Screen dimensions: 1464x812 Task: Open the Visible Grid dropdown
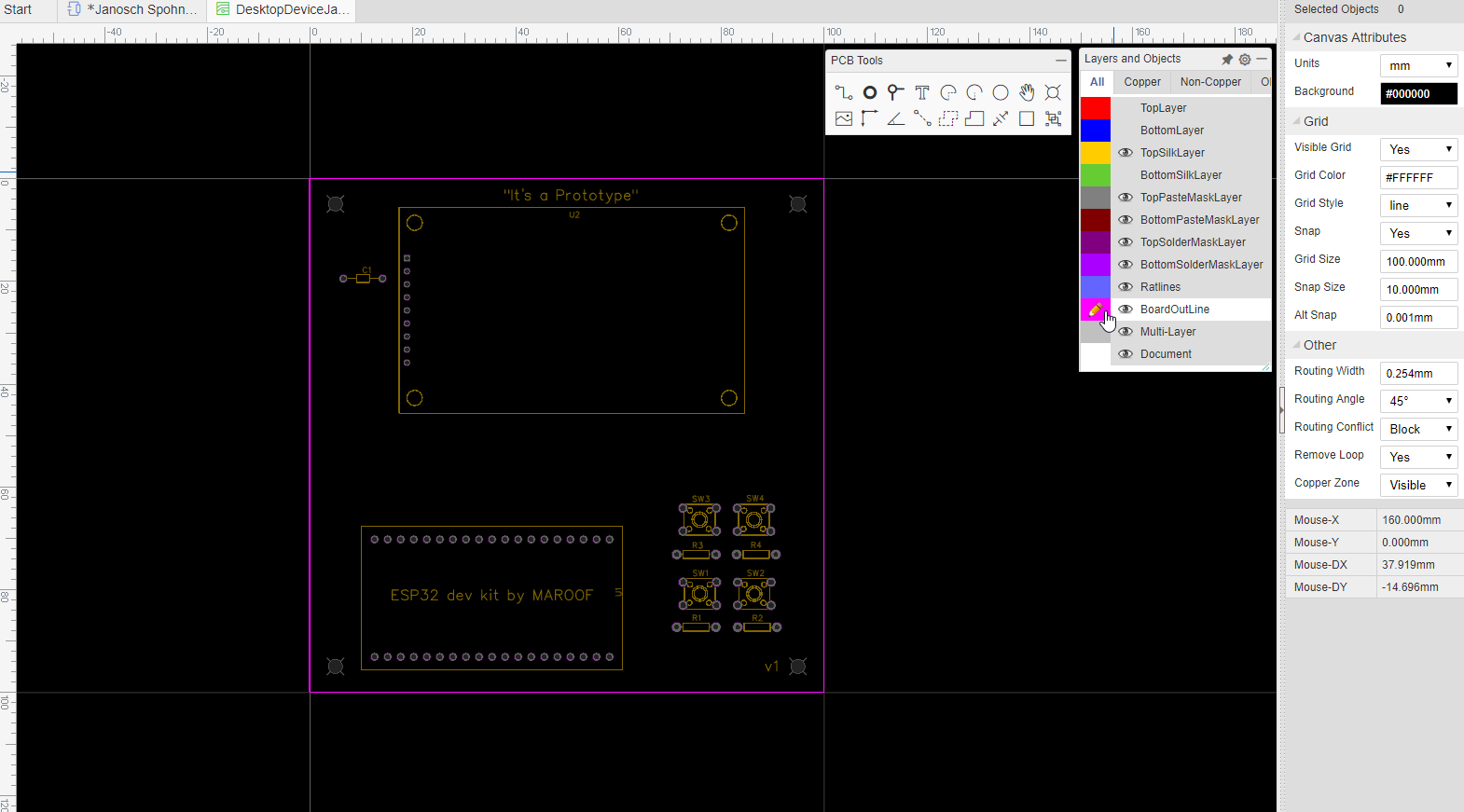coord(1418,149)
